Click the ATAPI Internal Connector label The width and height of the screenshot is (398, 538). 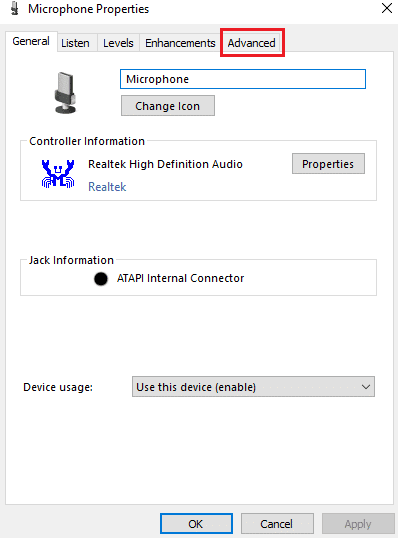pyautogui.click(x=180, y=278)
